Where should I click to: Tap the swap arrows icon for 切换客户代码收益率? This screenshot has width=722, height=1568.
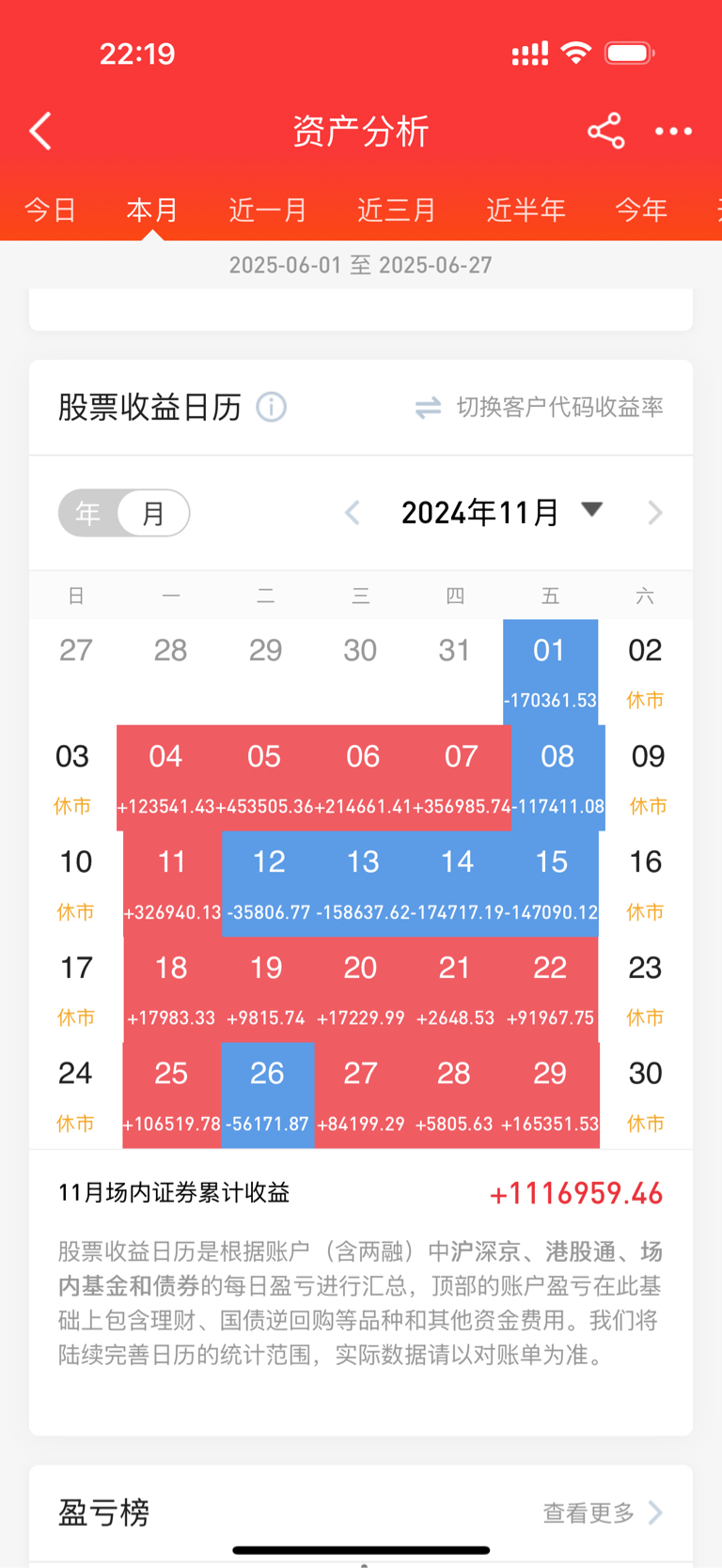pyautogui.click(x=429, y=408)
